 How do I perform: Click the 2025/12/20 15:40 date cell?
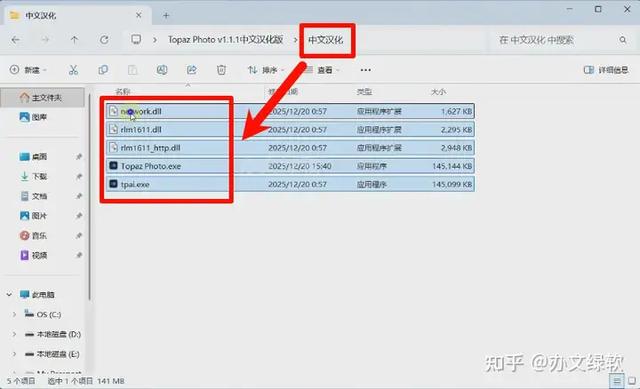pos(300,166)
